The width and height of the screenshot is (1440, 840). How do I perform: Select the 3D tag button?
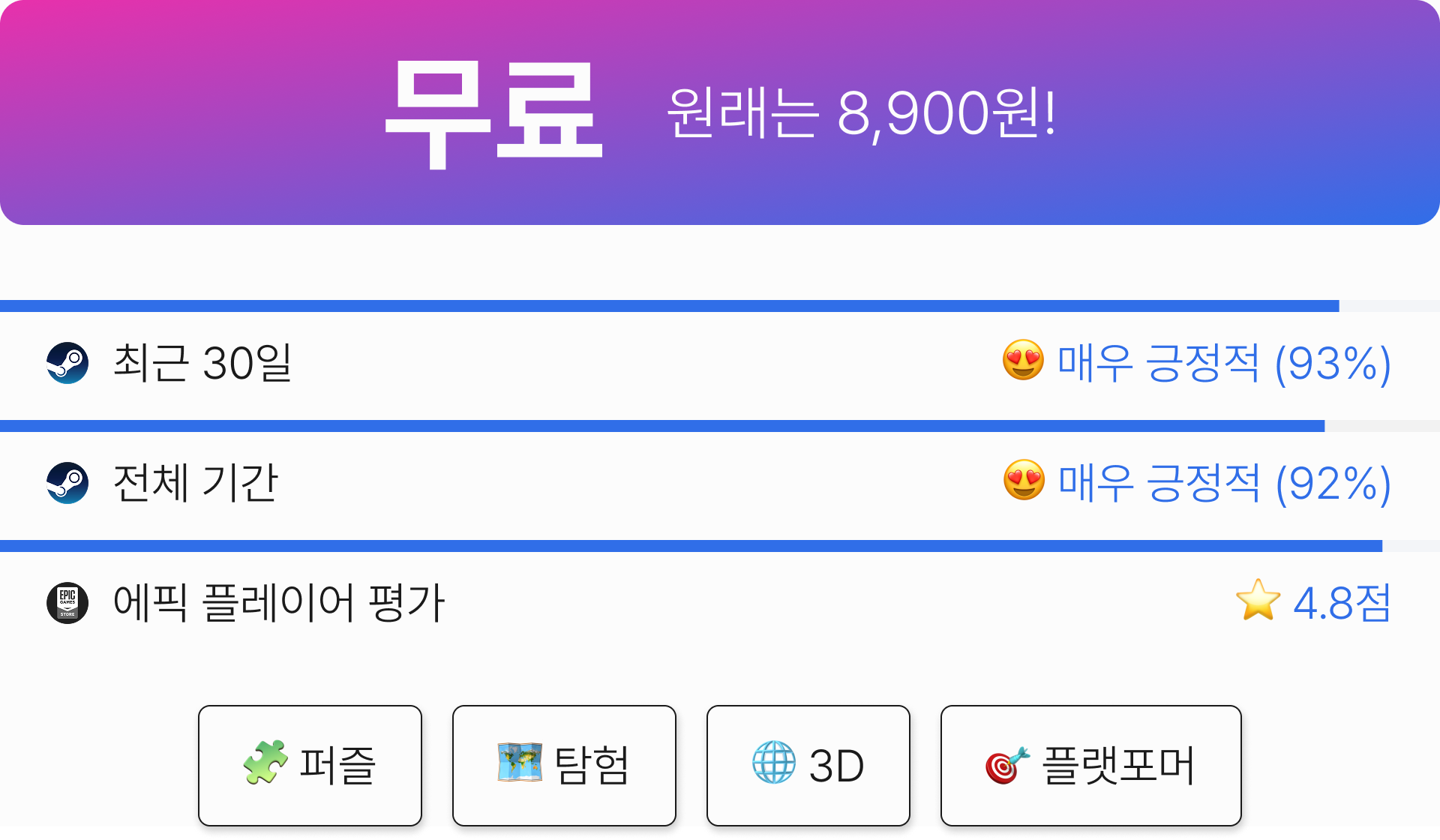pos(808,766)
